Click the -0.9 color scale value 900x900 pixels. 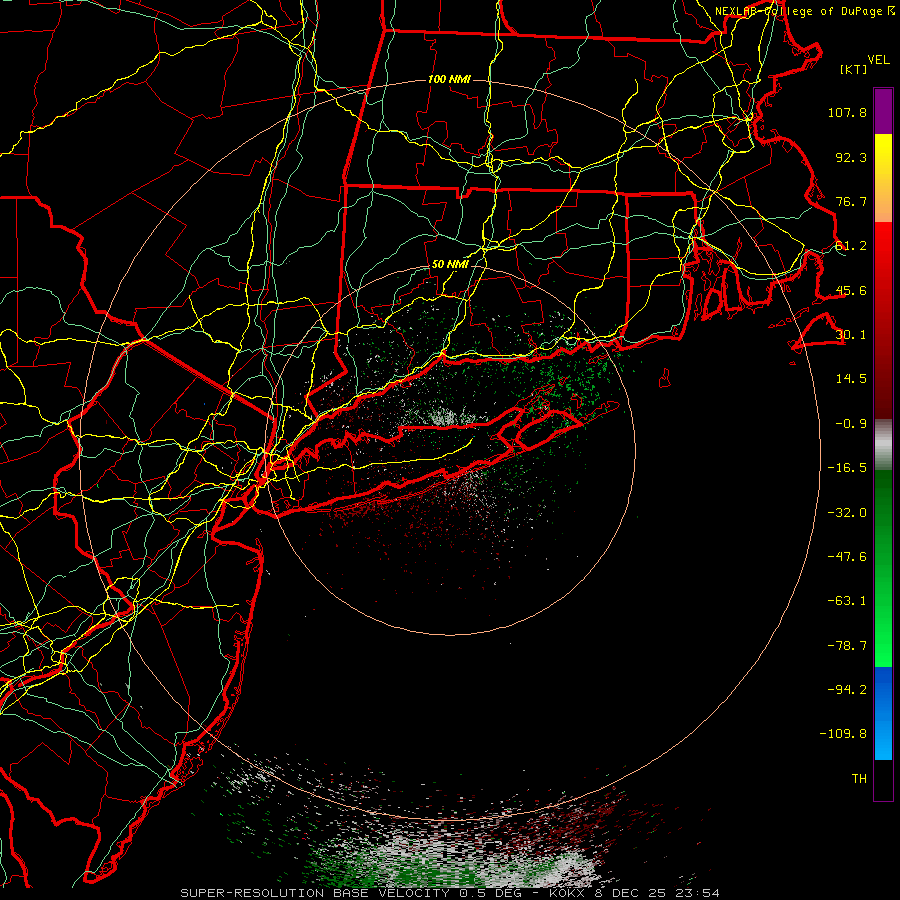point(851,424)
